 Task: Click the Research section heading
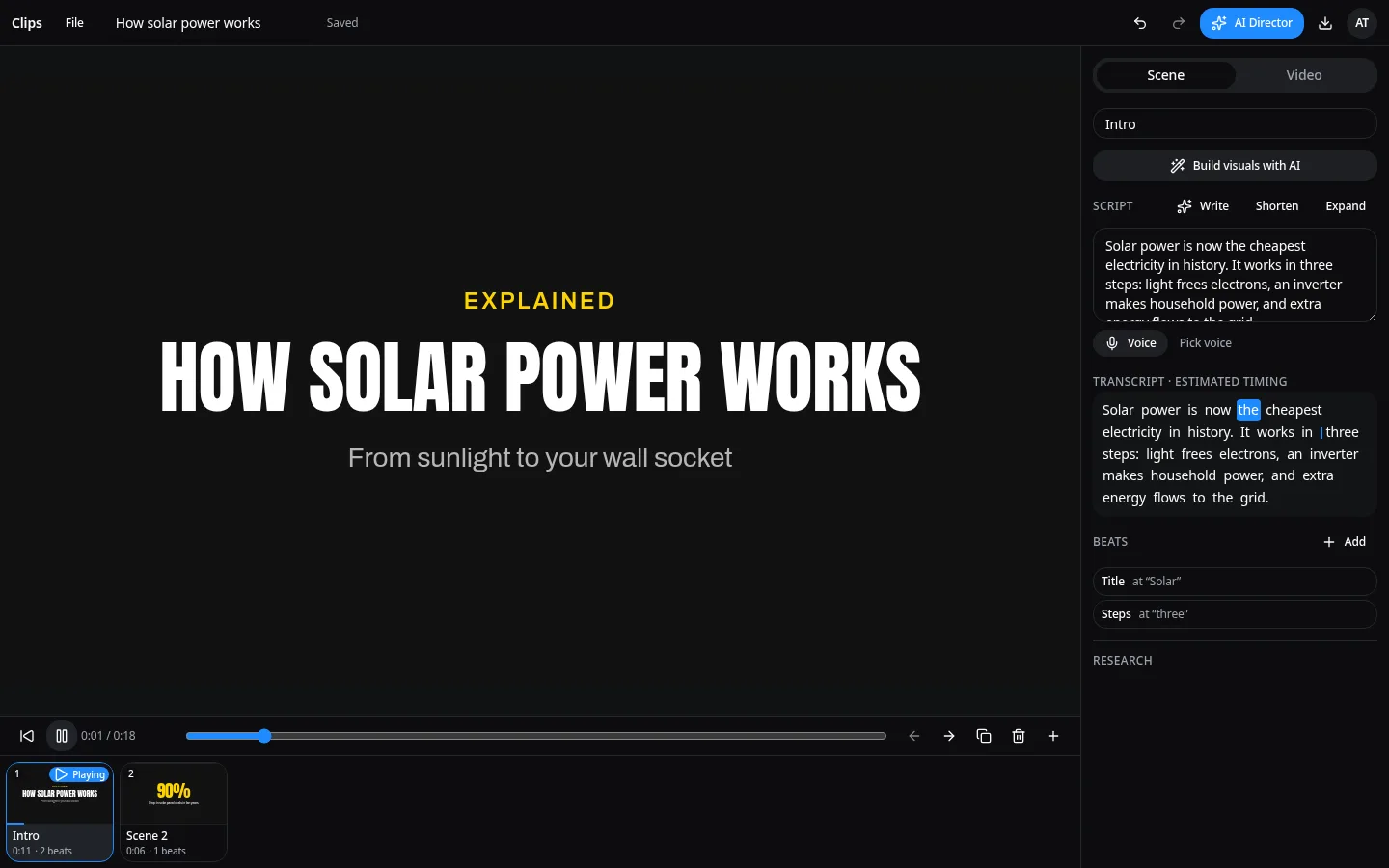point(1123,661)
